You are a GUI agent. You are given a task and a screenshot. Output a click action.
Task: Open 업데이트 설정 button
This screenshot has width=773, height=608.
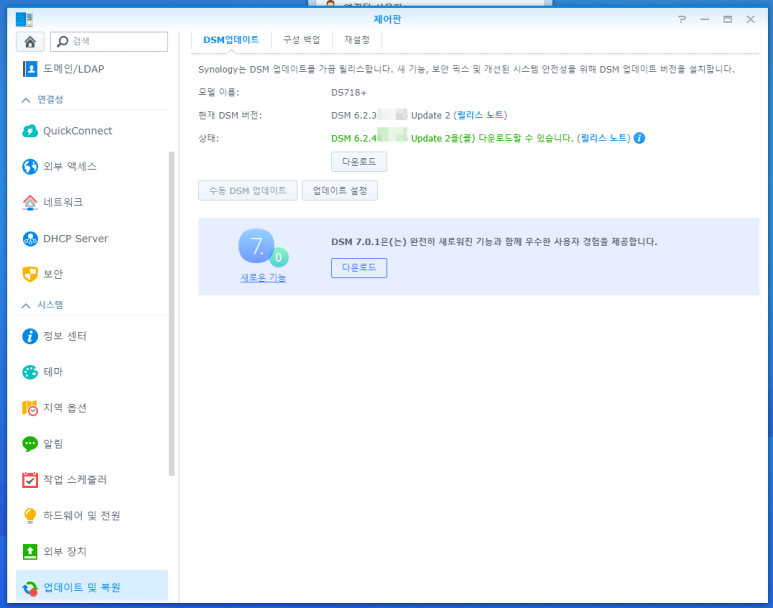tap(340, 191)
